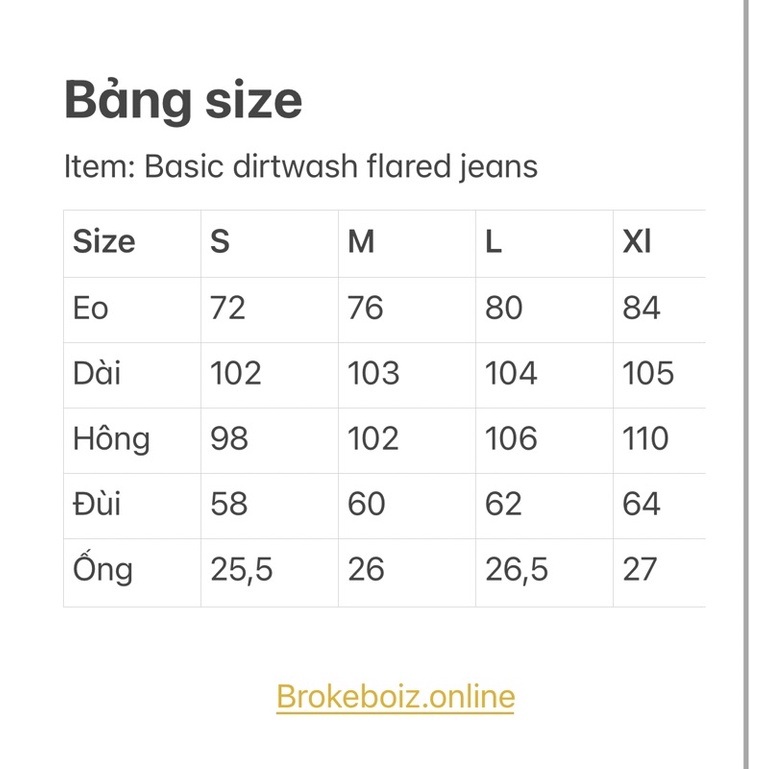Image resolution: width=769 pixels, height=769 pixels.
Task: Click the Đùi value 62 cell
Action: 504,504
